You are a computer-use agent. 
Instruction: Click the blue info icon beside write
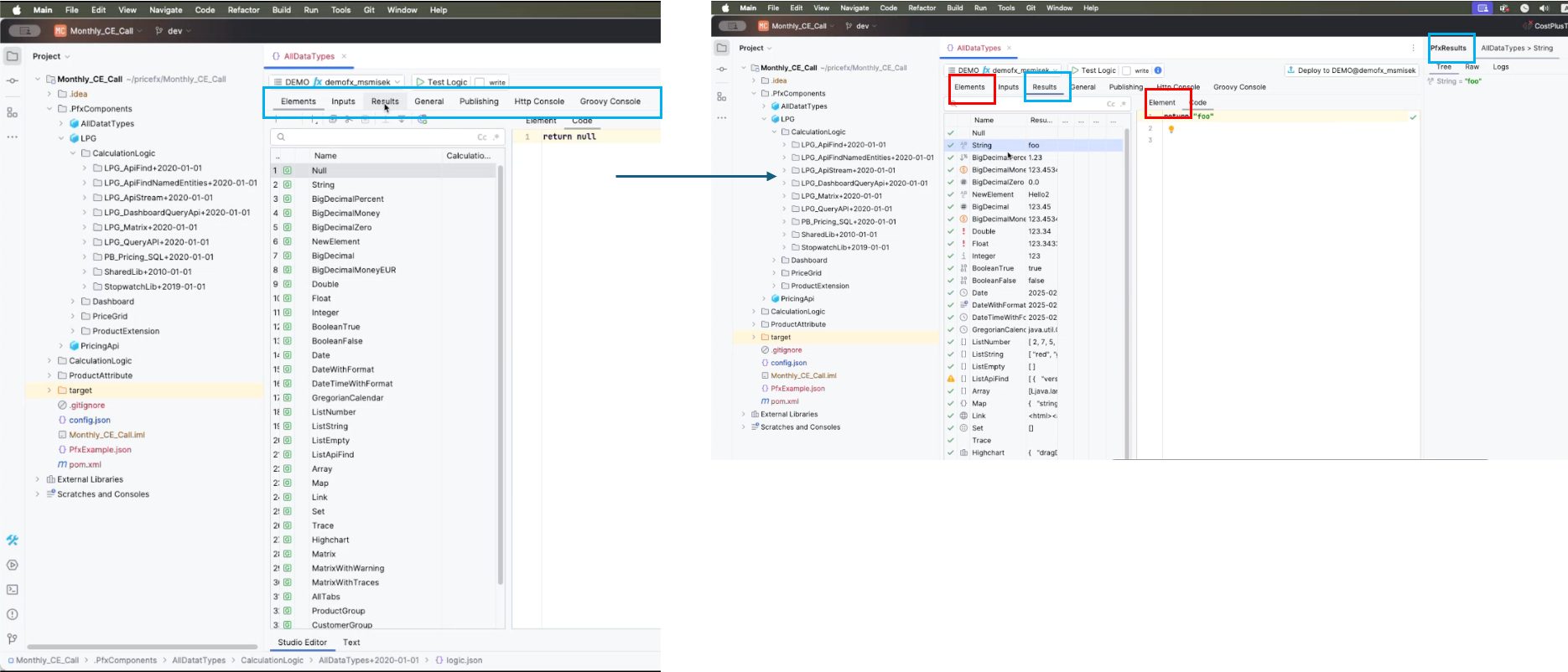tap(1158, 70)
